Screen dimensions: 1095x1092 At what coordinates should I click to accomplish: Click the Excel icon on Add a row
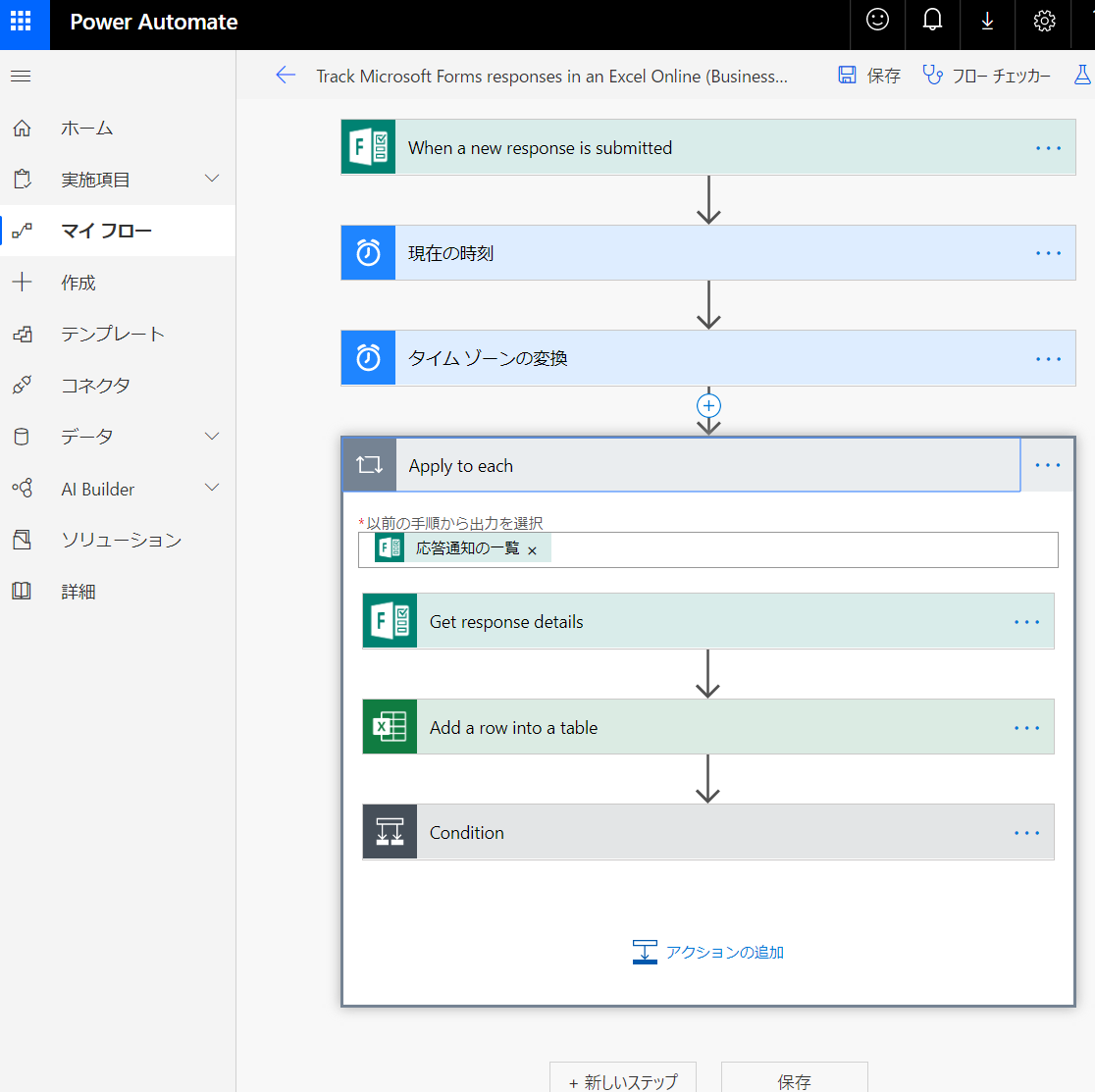pyautogui.click(x=390, y=727)
